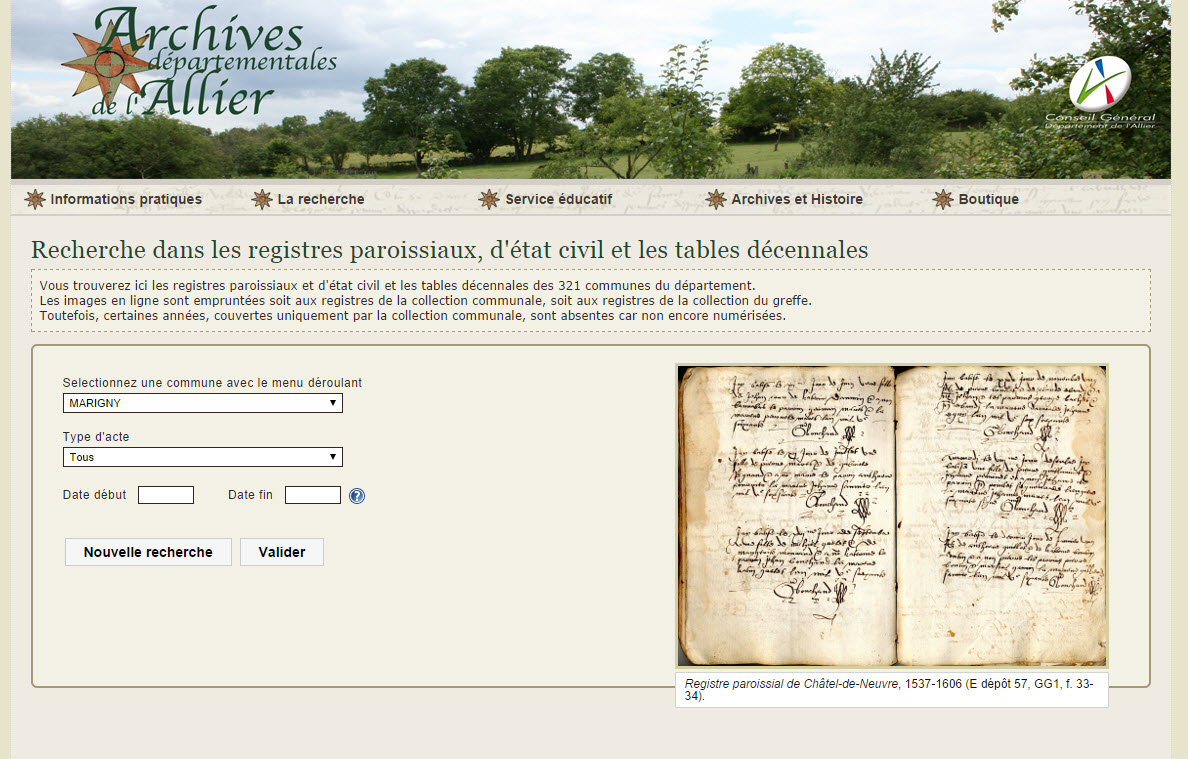
Task: Click the star icon beside Archives et Histoire
Action: 715,199
